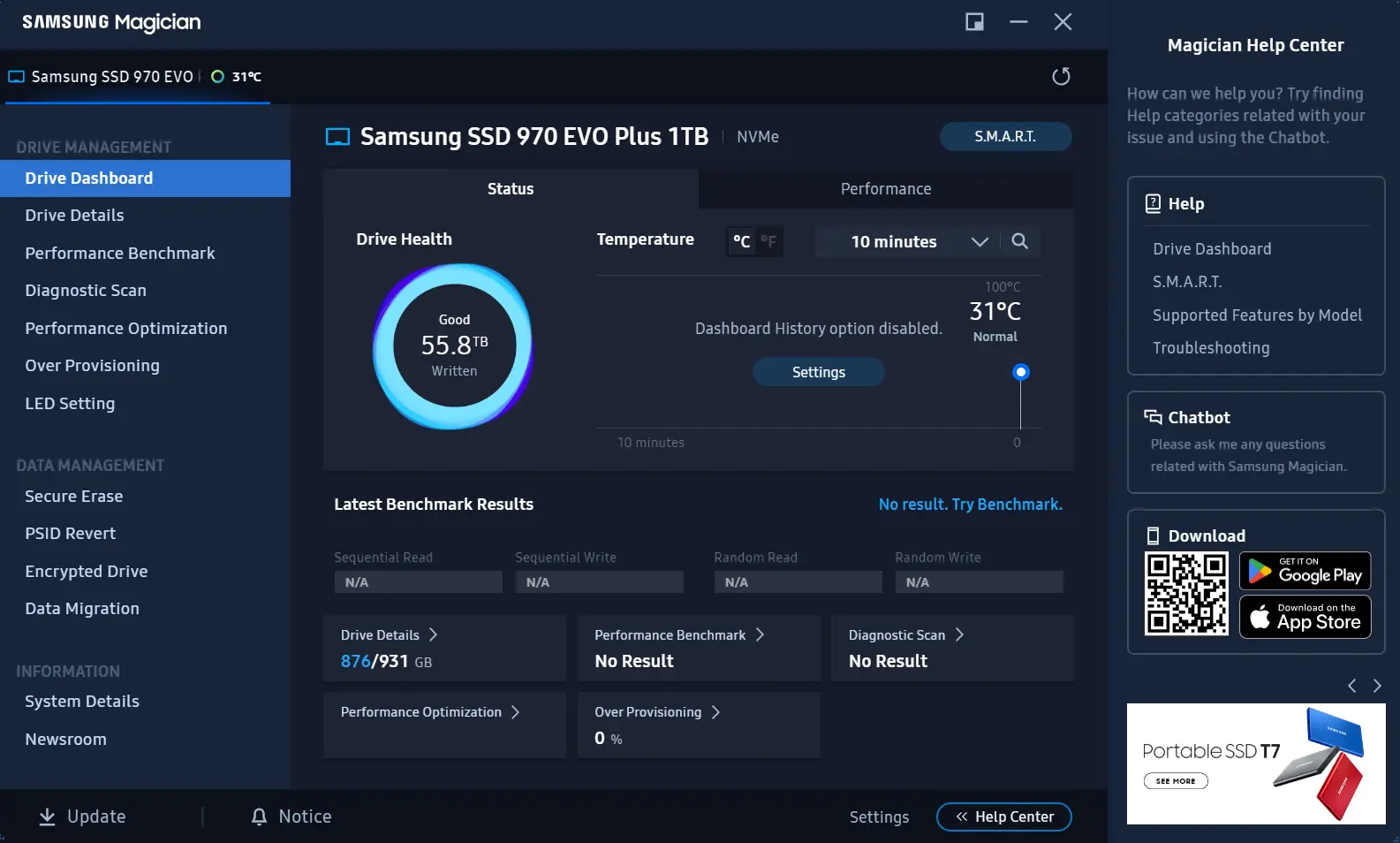Download on the App Store button
The height and width of the screenshot is (843, 1400).
click(x=1305, y=617)
